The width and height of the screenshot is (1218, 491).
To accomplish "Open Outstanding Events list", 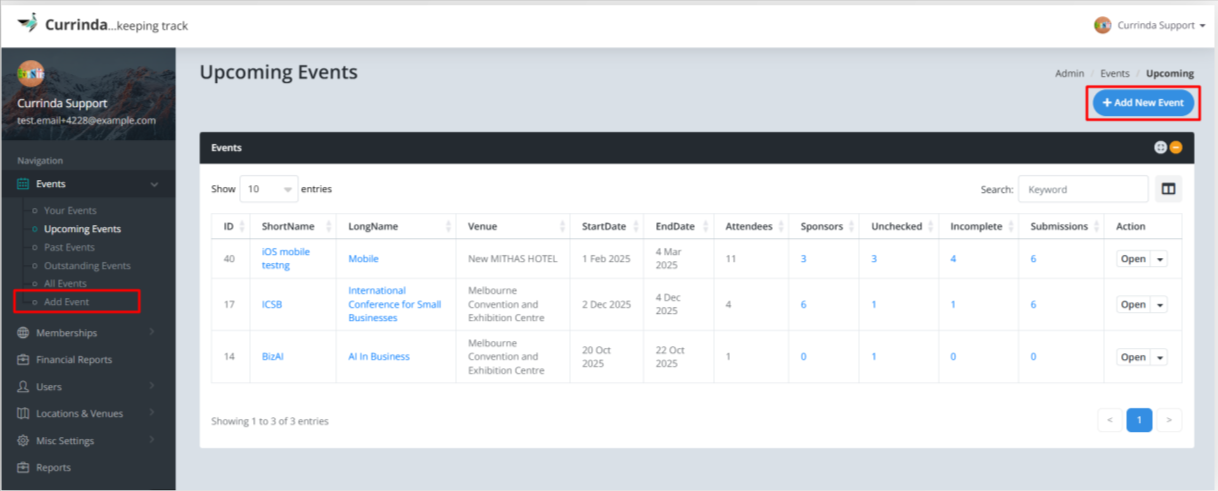I will [x=87, y=266].
